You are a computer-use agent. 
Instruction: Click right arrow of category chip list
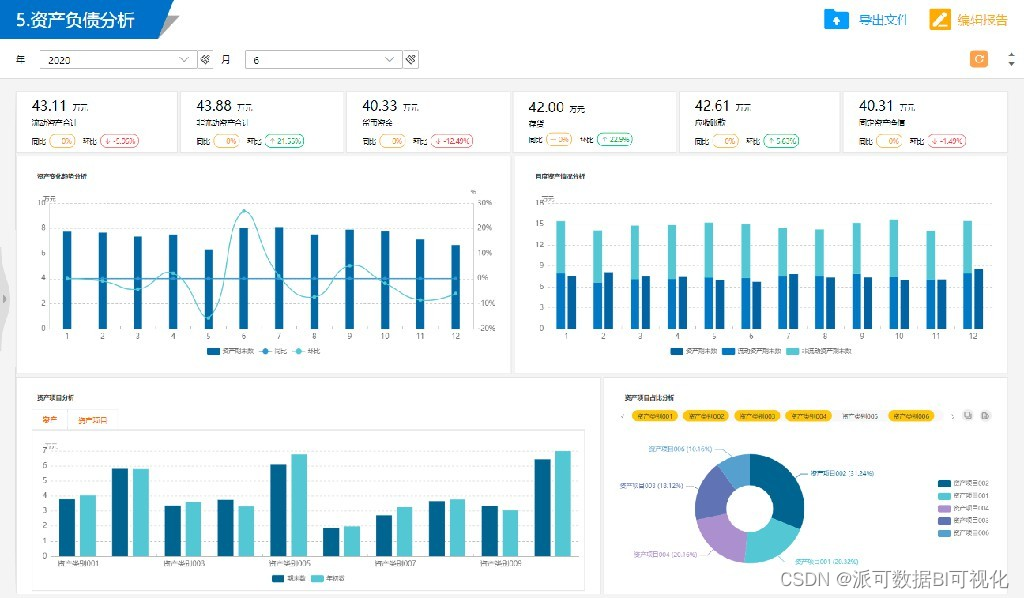click(953, 416)
